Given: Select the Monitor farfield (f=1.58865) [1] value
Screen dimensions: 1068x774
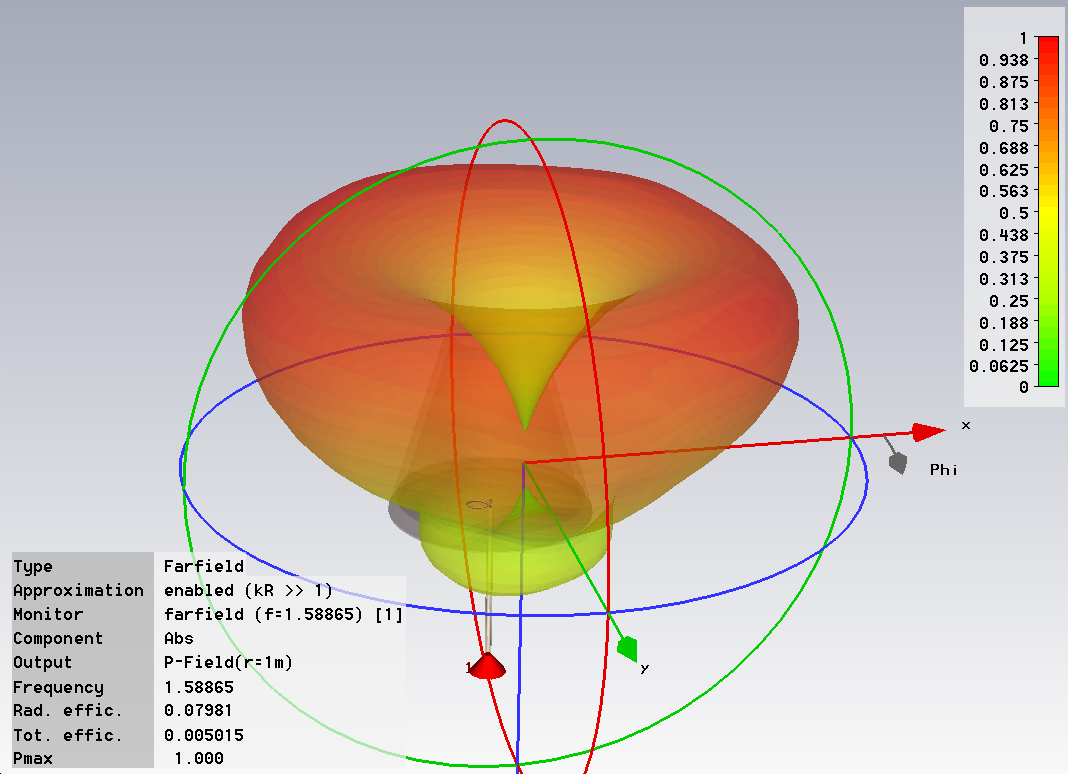Looking at the screenshot, I should [x=283, y=615].
